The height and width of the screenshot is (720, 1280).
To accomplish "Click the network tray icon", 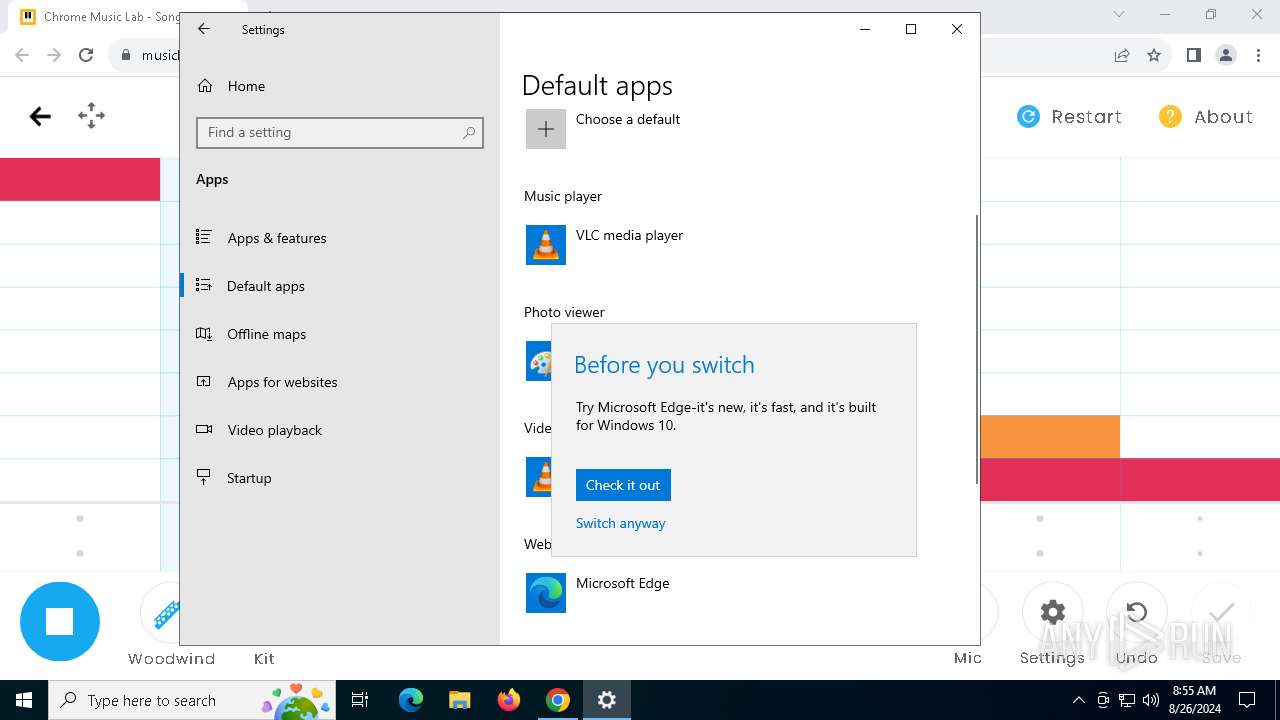I will pos(1127,700).
